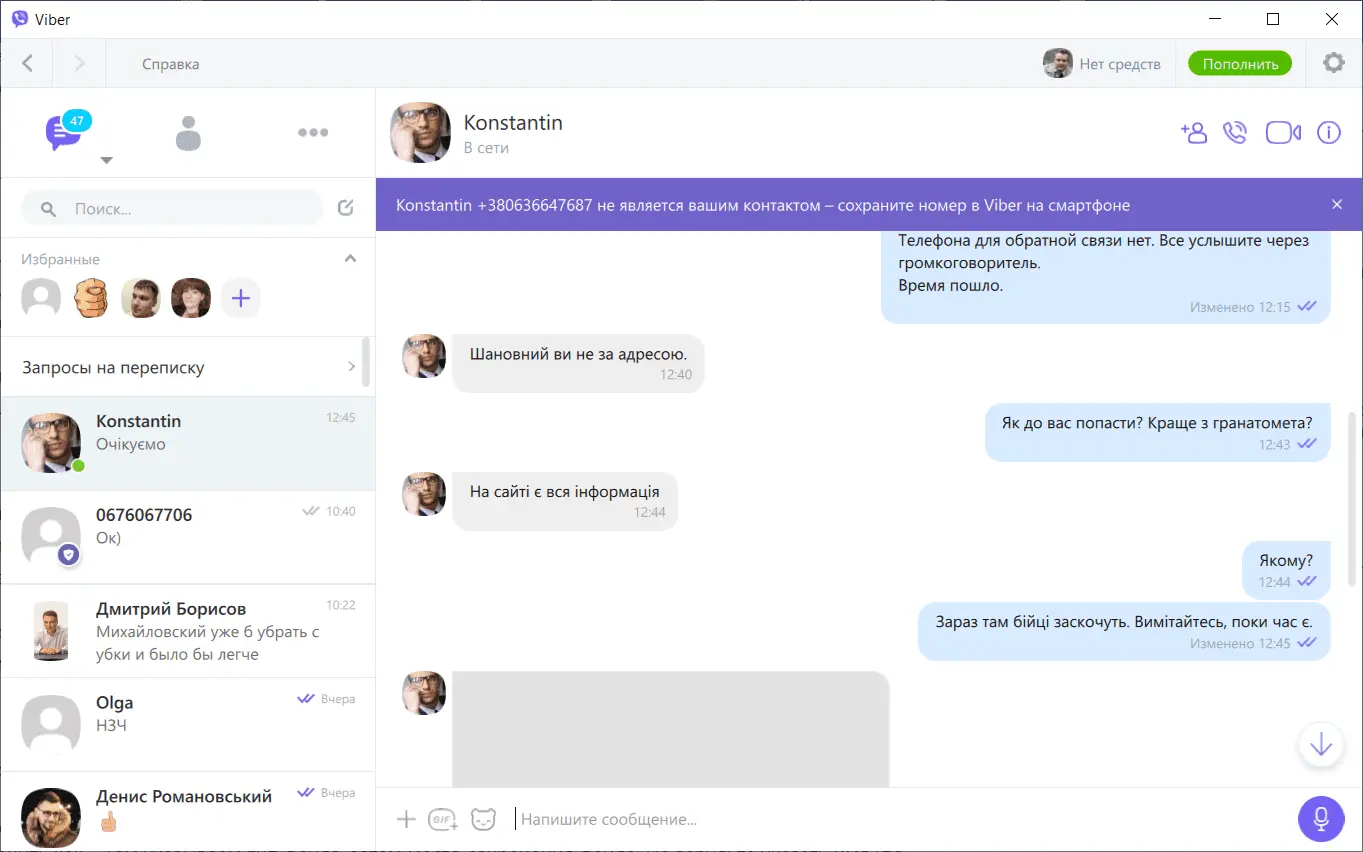Viewport: 1363px width, 852px height.
Task: Start a voice call with Konstantin
Action: pos(1235,133)
